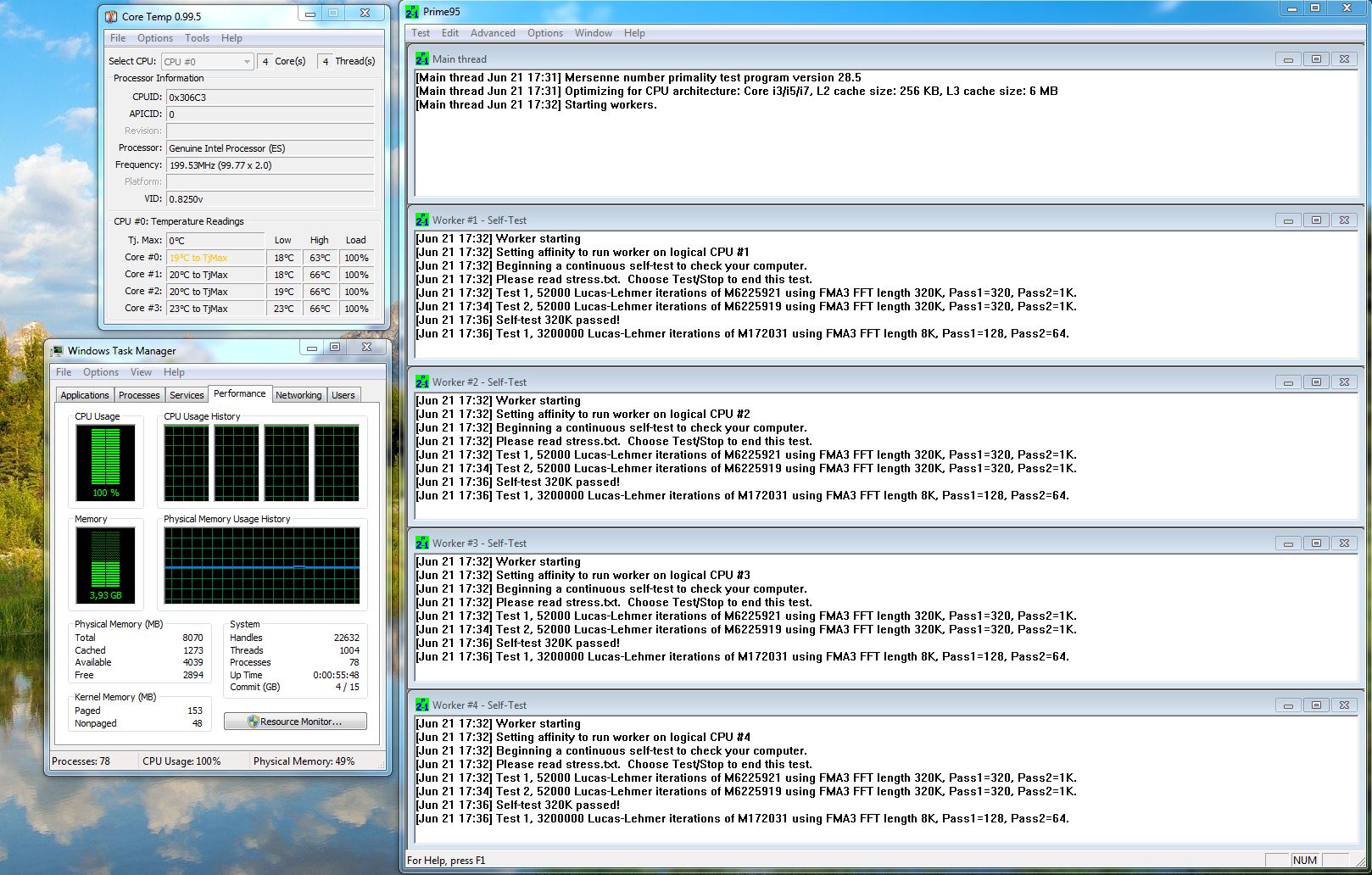1372x875 pixels.
Task: Minimize the Main thread child window
Action: pyautogui.click(x=1288, y=59)
